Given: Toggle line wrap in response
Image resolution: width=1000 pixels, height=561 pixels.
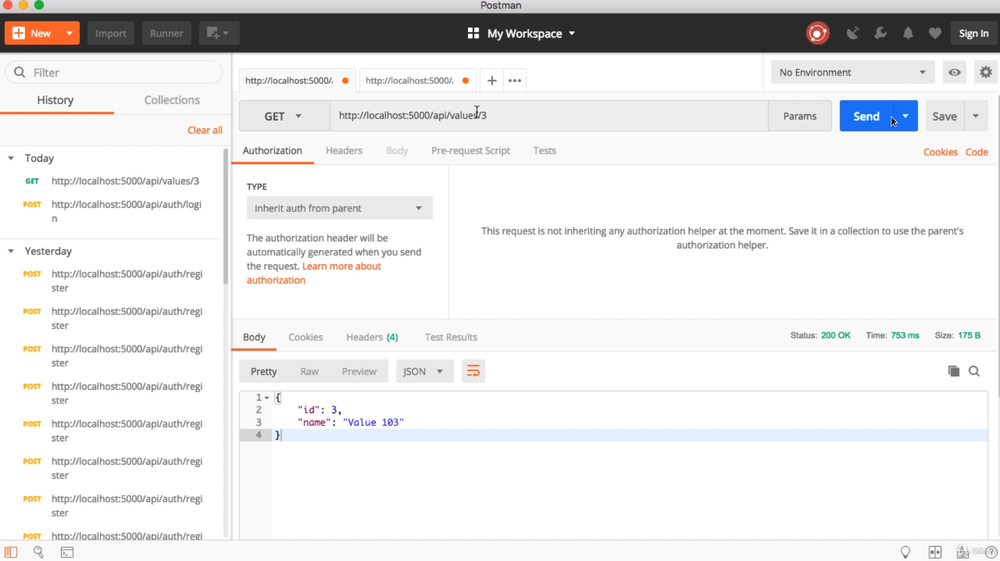Looking at the screenshot, I should tap(473, 371).
